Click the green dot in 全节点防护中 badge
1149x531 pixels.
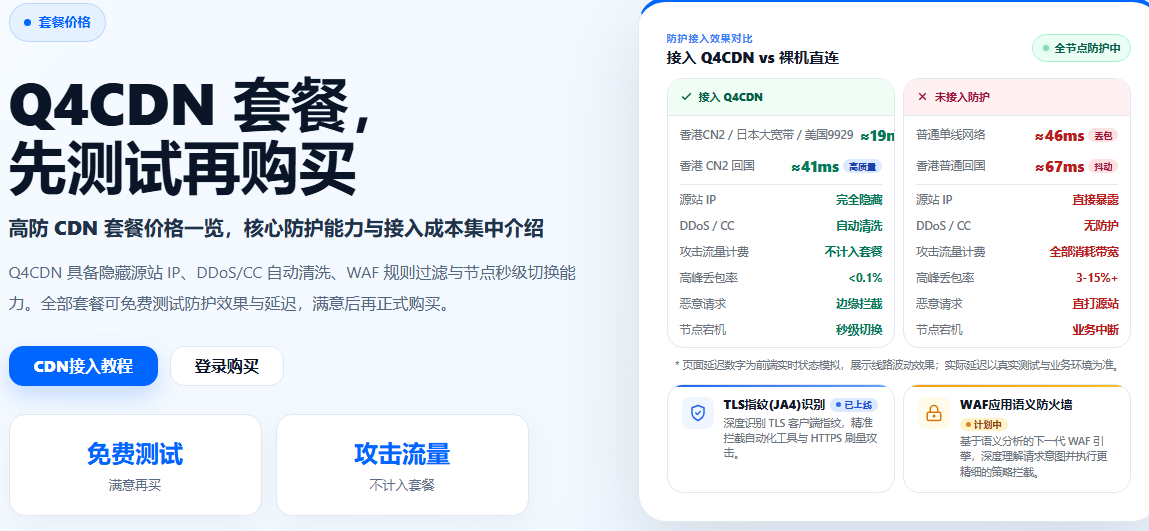tap(1046, 48)
